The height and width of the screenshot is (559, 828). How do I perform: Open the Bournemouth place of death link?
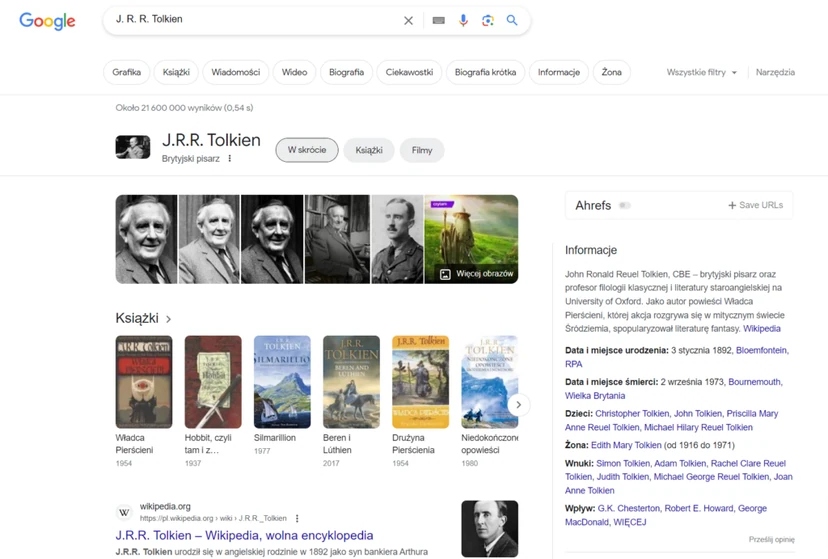pyautogui.click(x=755, y=382)
